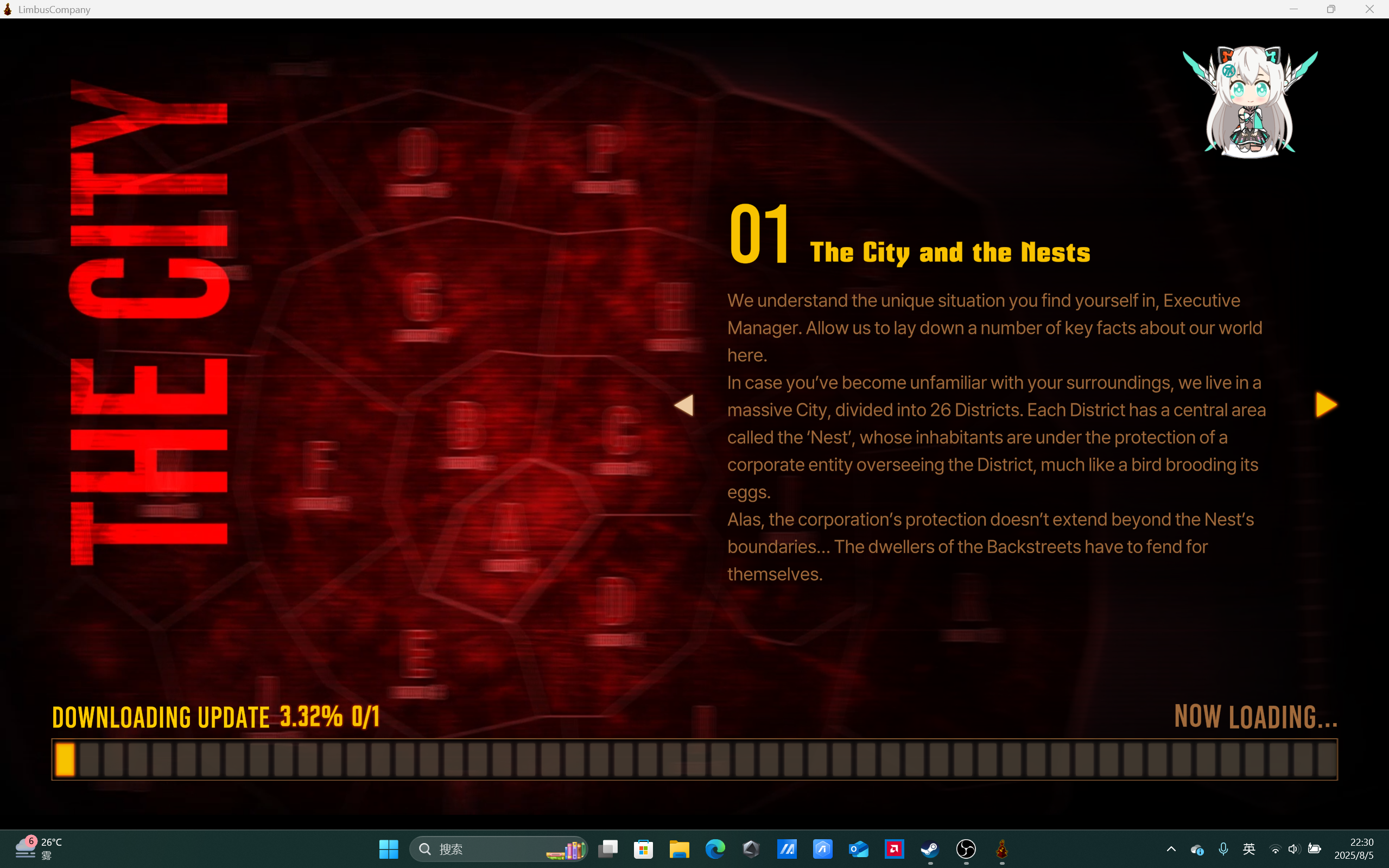Open the weather widget showing 26°C

(x=39, y=848)
